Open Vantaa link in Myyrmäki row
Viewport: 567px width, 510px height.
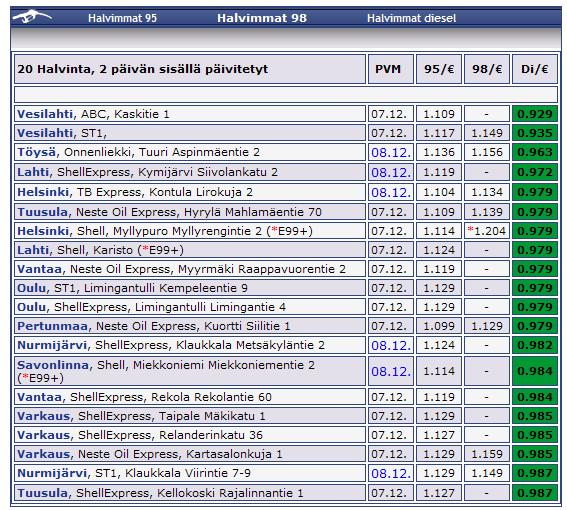pyautogui.click(x=39, y=269)
